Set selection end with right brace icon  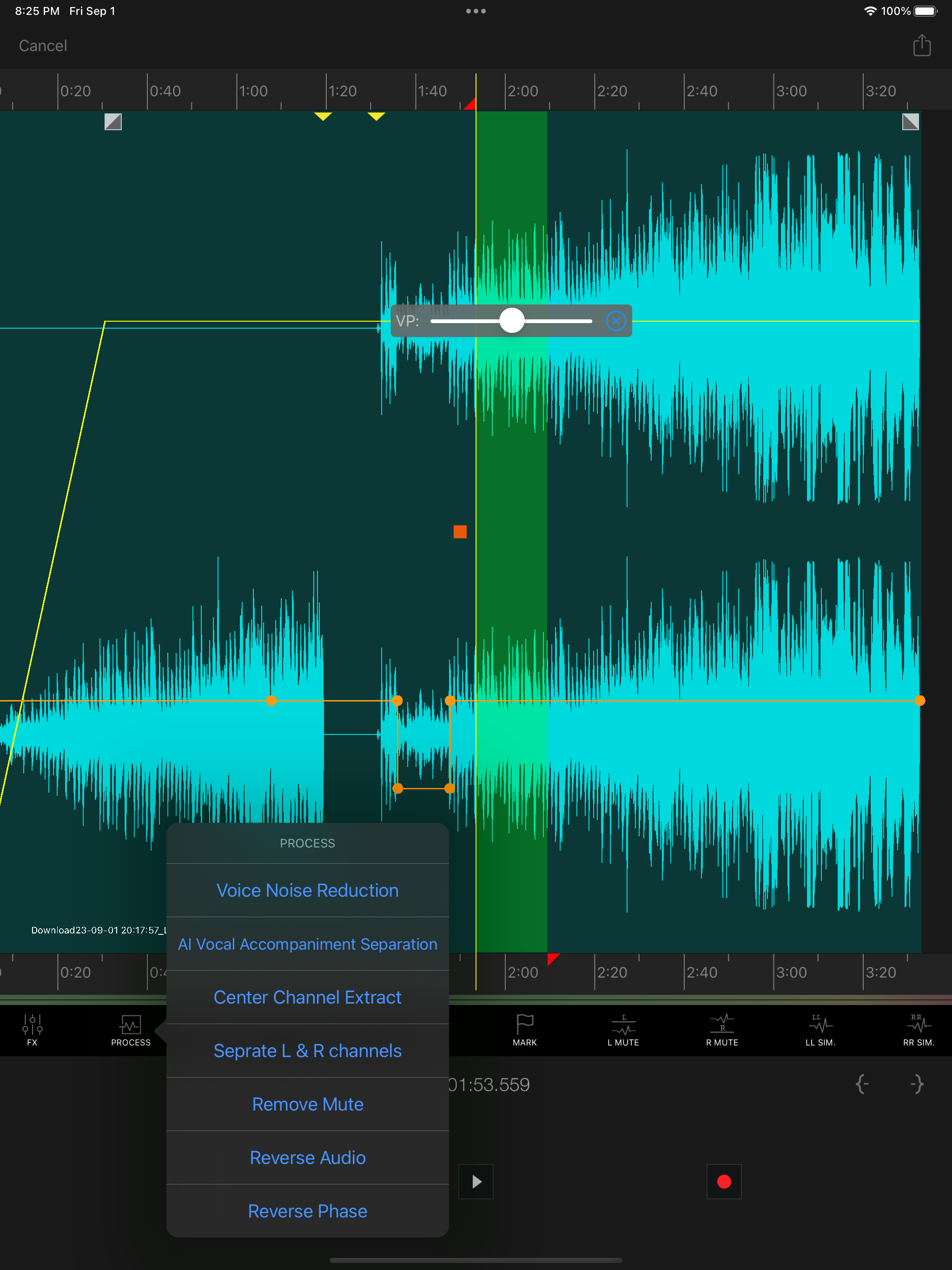[917, 1084]
